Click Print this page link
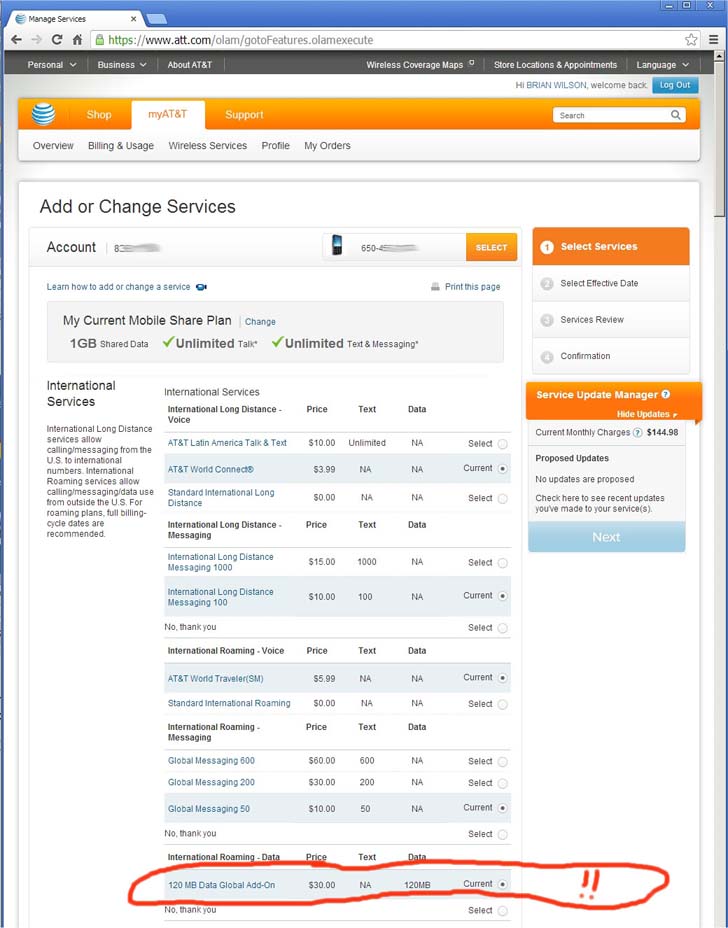728x928 pixels. pyautogui.click(x=472, y=287)
